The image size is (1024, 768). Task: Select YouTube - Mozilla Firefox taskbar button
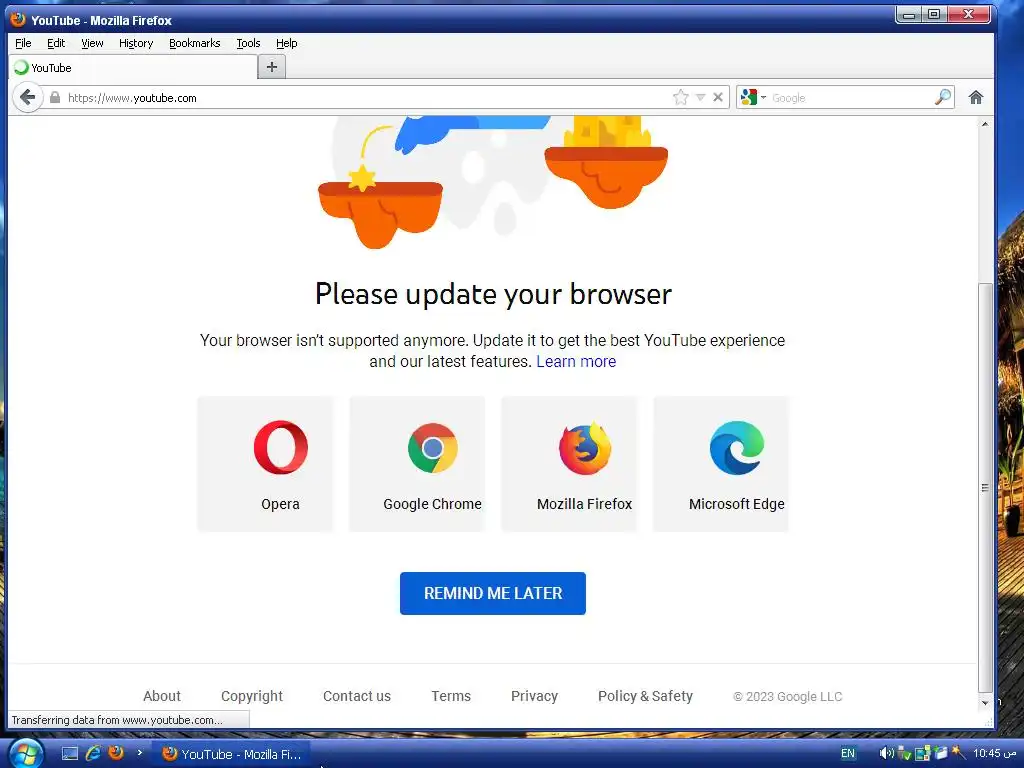click(x=231, y=754)
